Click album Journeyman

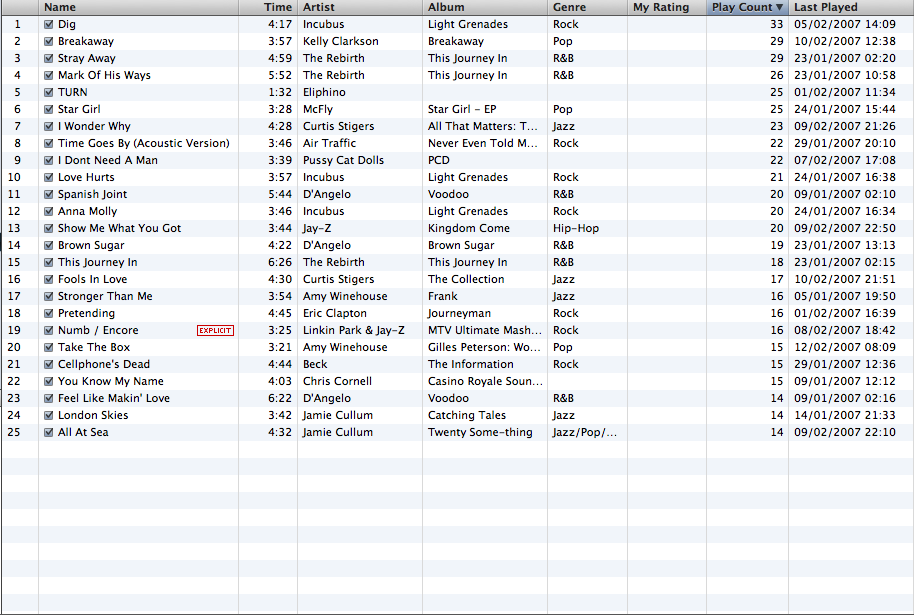459,313
